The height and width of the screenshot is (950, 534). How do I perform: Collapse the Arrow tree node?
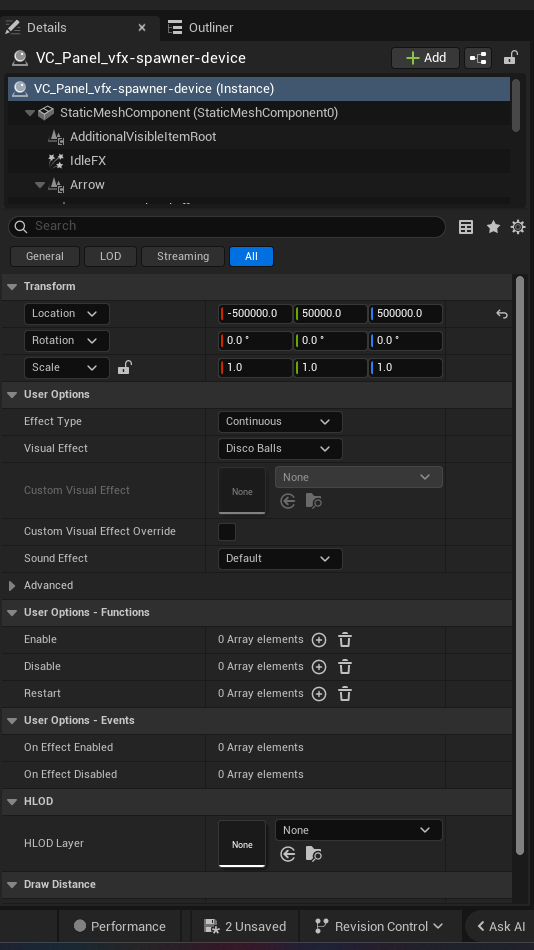point(40,185)
